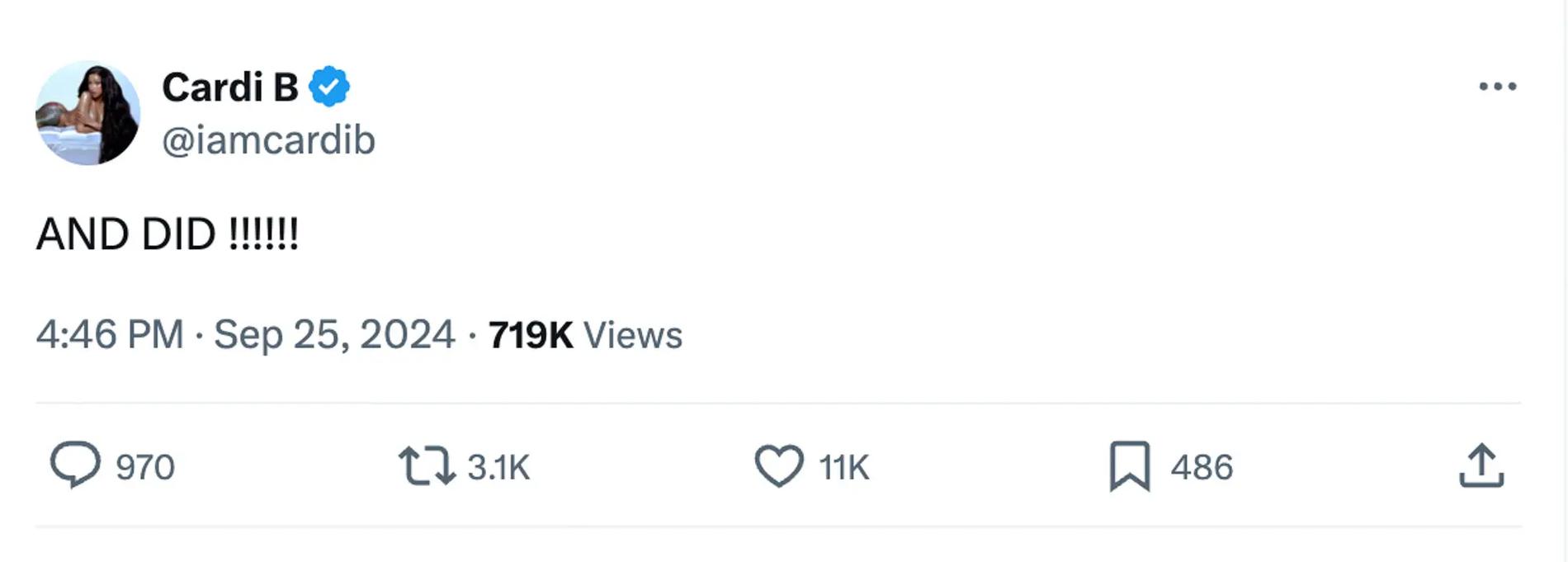Open the three-dot more options menu
Viewport: 1568px width, 562px height.
(x=1497, y=86)
